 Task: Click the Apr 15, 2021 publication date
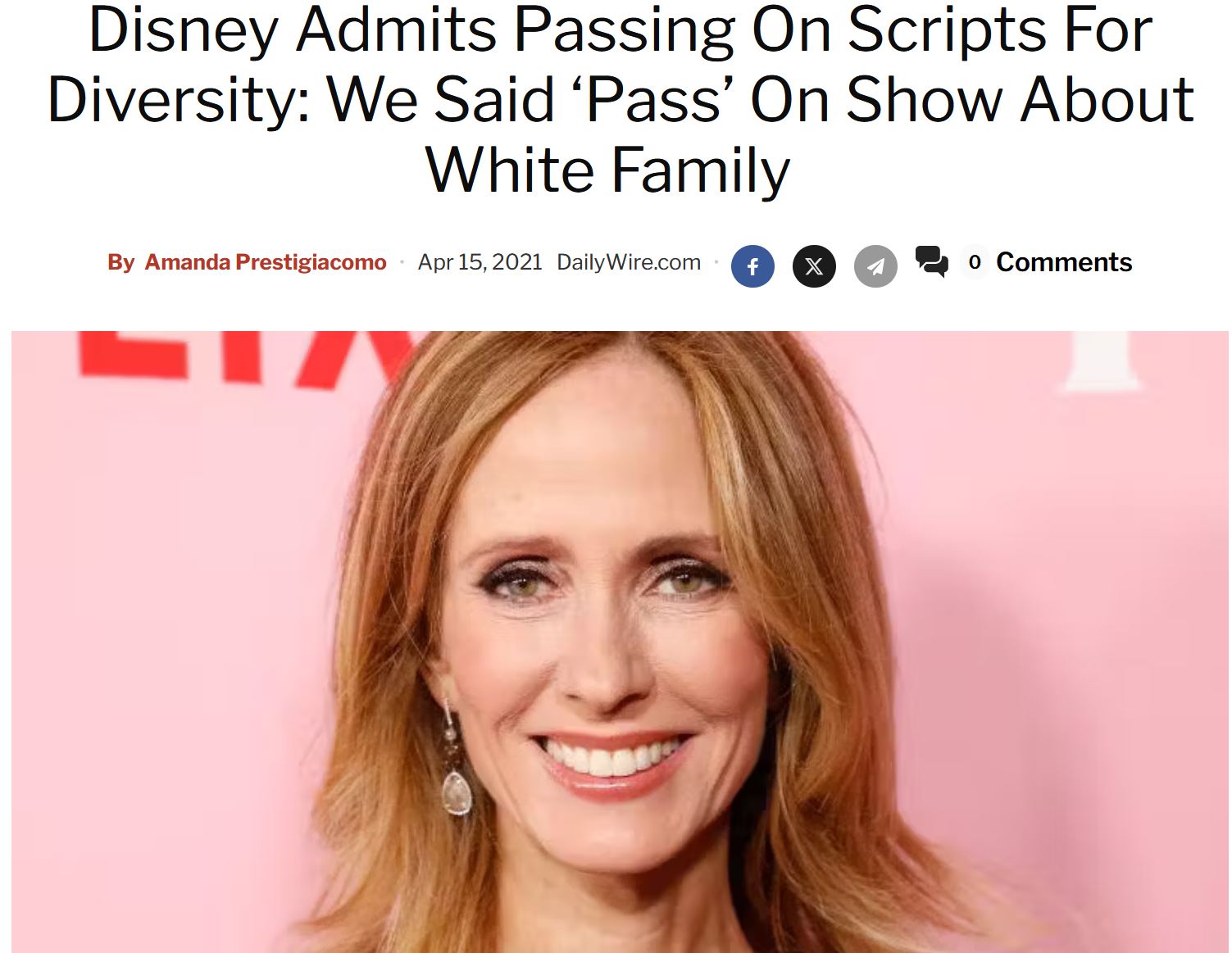tap(480, 262)
